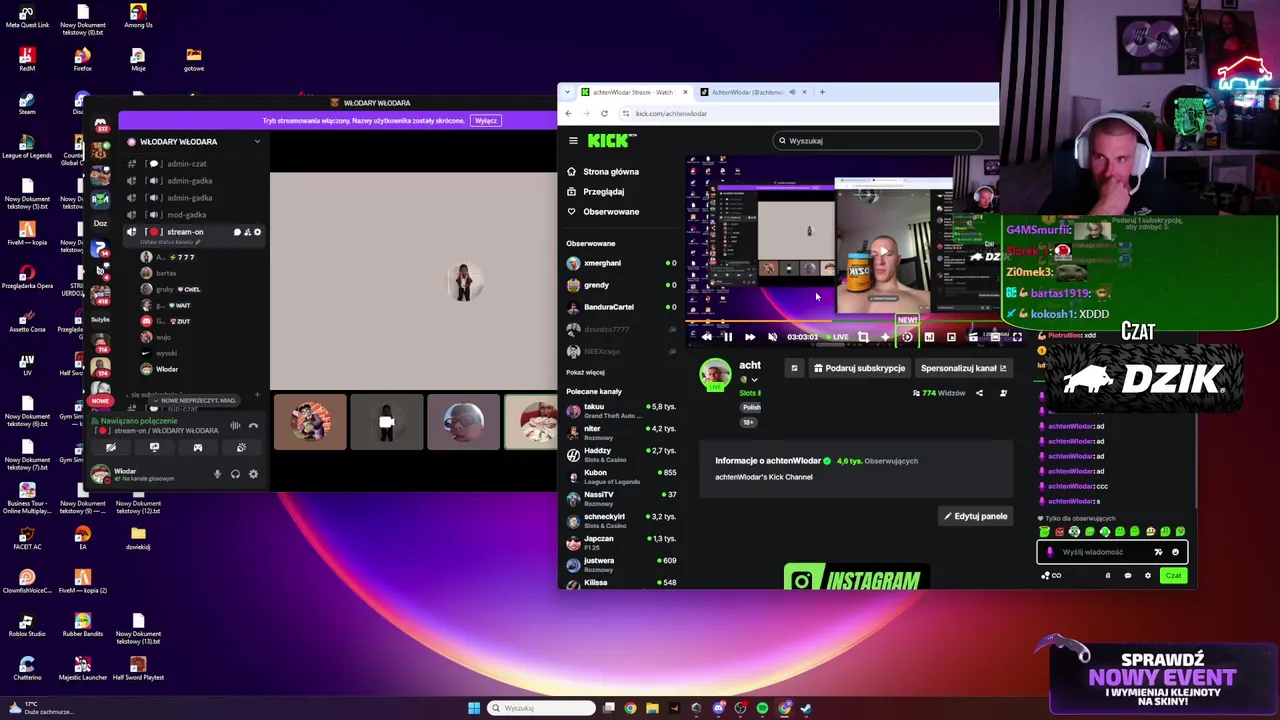Screen dimensions: 1280x720
Task: Click Wyłącz in streamer mode banner
Action: click(x=486, y=121)
